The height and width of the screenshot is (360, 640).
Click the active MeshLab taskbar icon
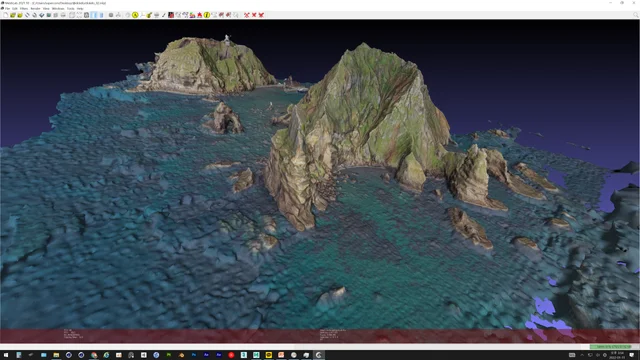coord(319,355)
